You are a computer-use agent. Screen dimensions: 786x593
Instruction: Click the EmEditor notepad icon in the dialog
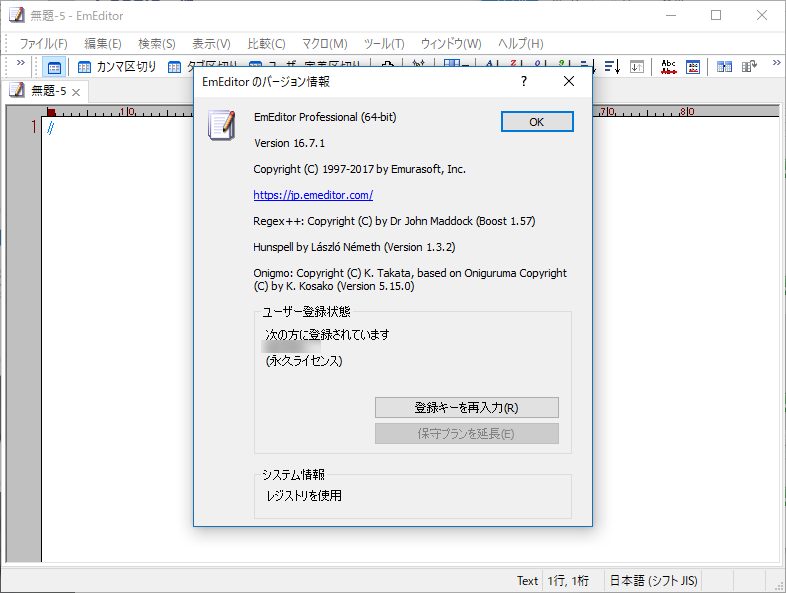pyautogui.click(x=222, y=125)
